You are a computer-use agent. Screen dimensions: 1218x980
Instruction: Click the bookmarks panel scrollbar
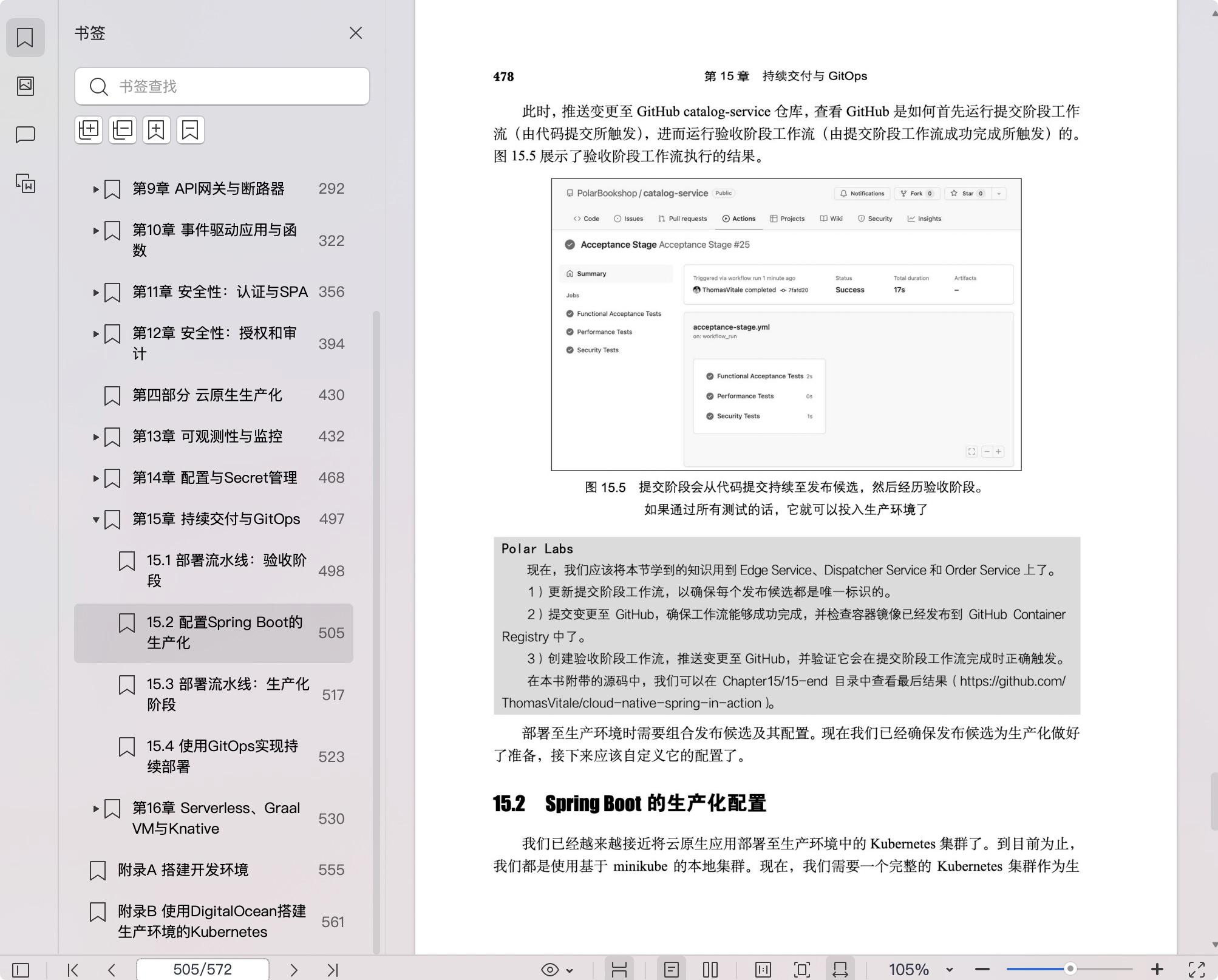pyautogui.click(x=376, y=631)
